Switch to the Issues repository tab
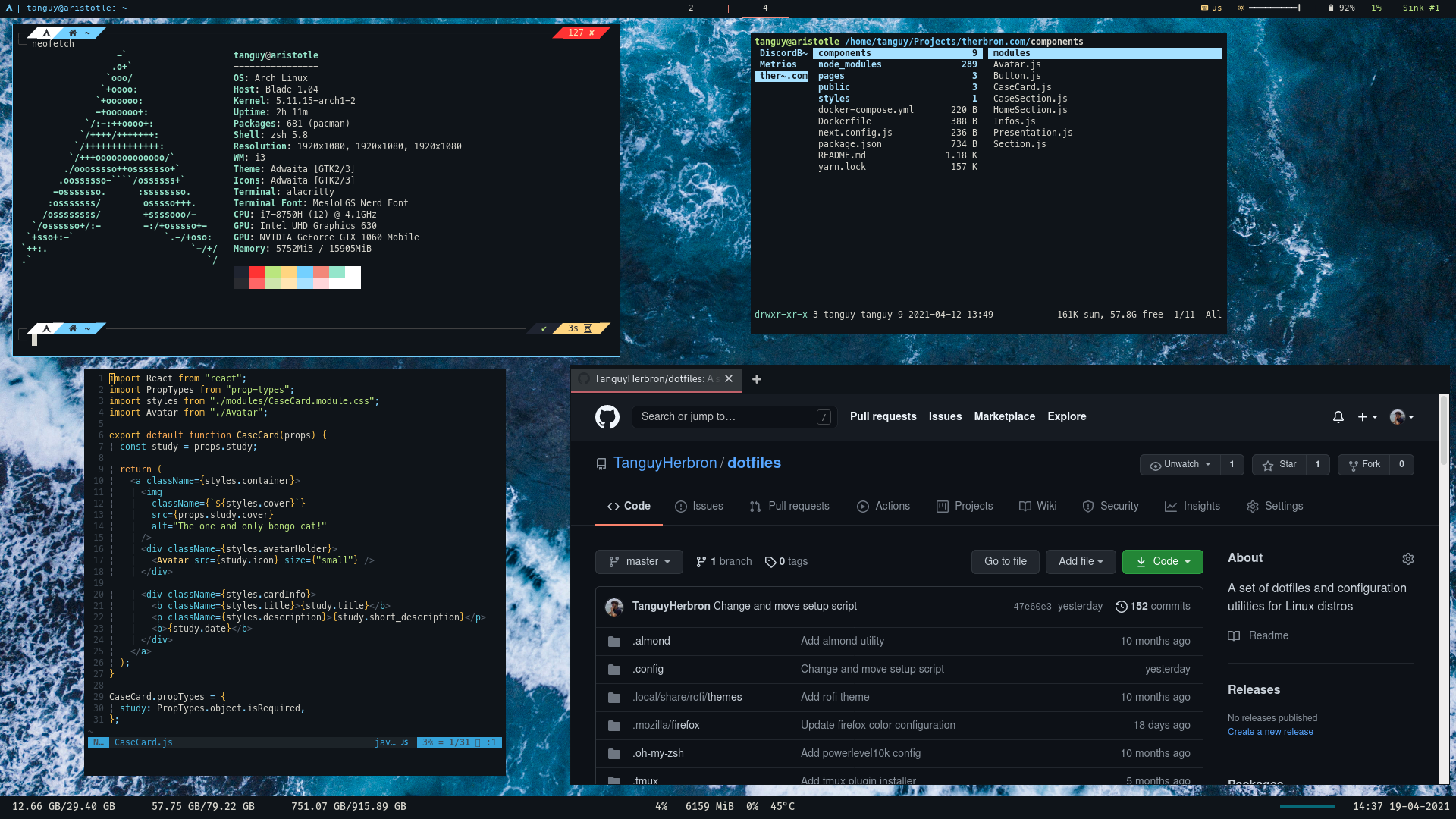This screenshot has height=819, width=1456. [x=699, y=507]
